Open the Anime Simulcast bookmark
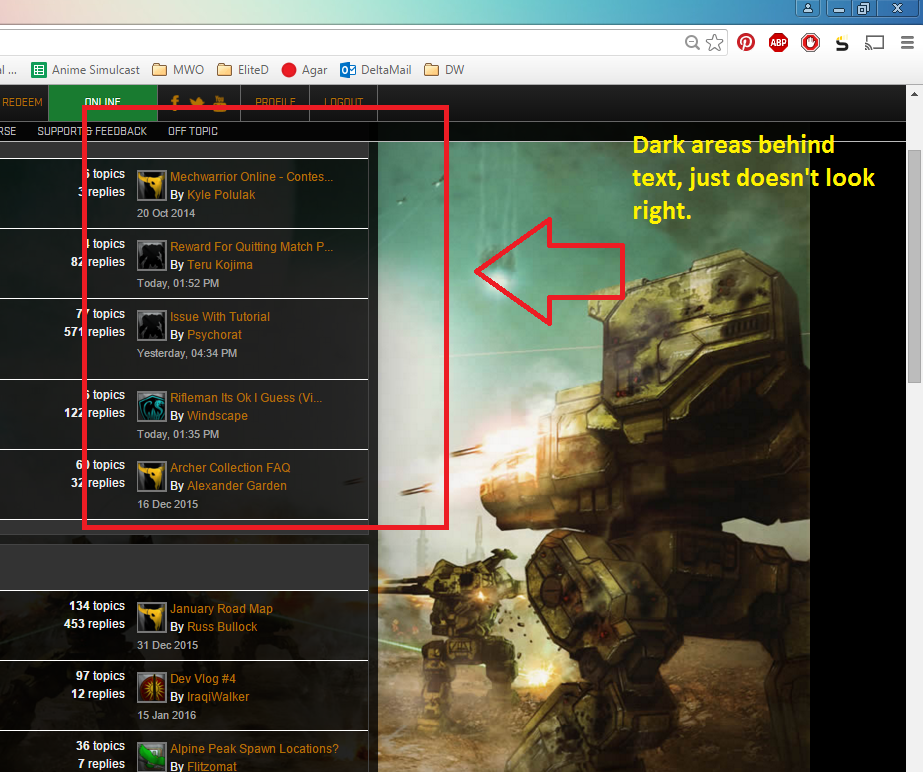923x772 pixels. click(x=85, y=70)
